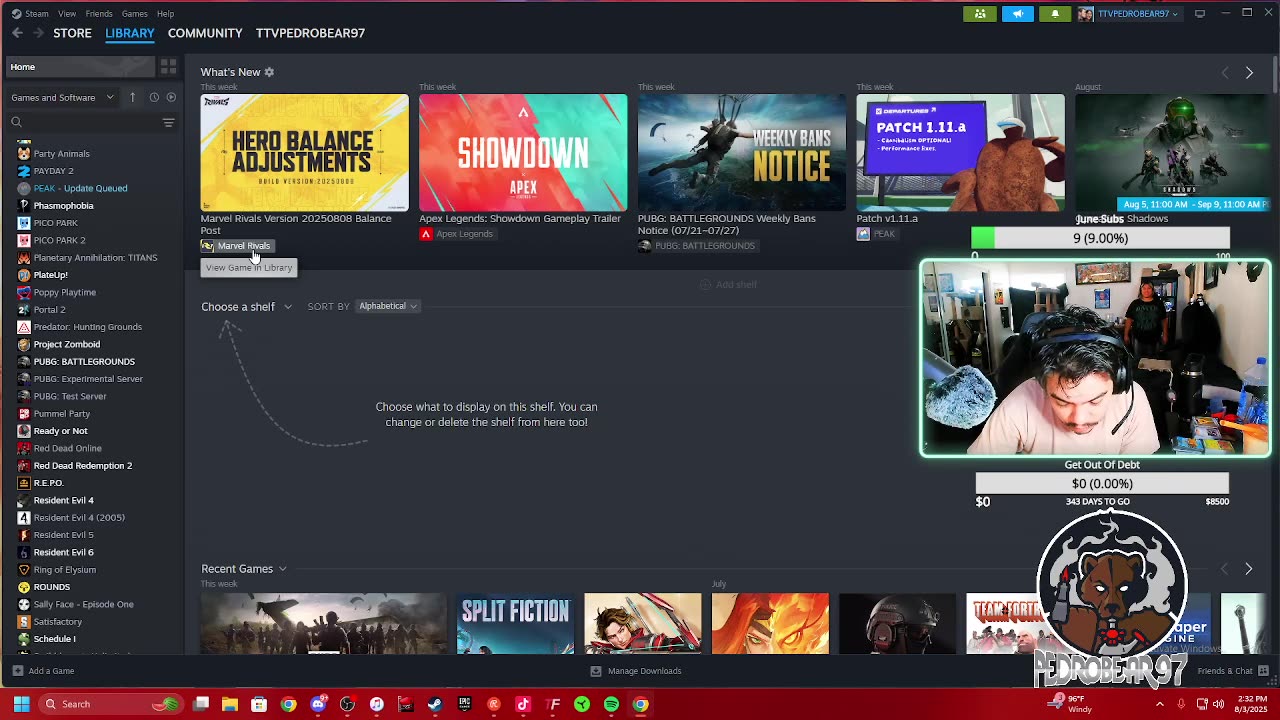This screenshot has width=1280, height=720.
Task: Open Patch 1.11.a PEAK news thumbnail
Action: point(960,153)
